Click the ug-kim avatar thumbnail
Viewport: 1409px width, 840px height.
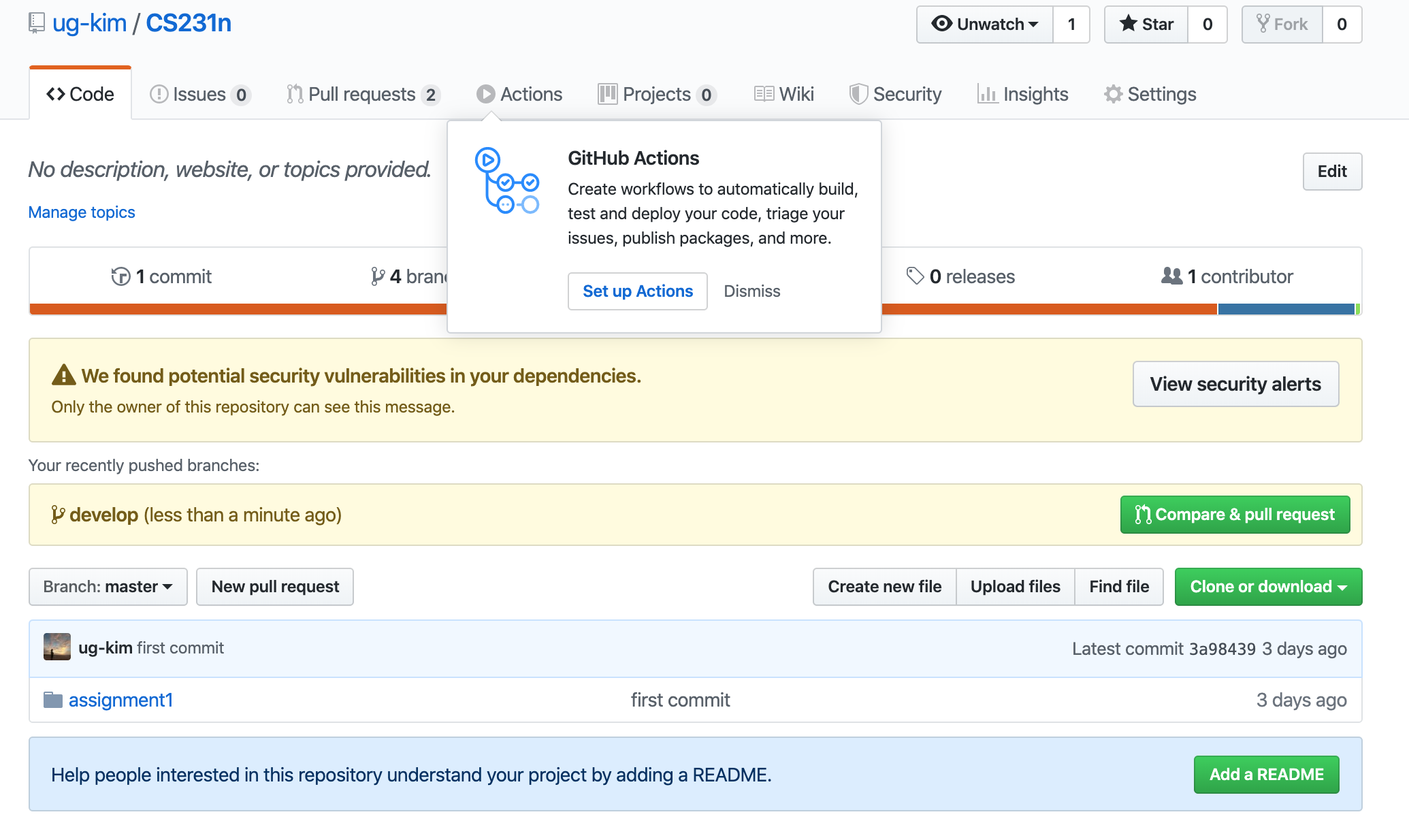tap(56, 647)
